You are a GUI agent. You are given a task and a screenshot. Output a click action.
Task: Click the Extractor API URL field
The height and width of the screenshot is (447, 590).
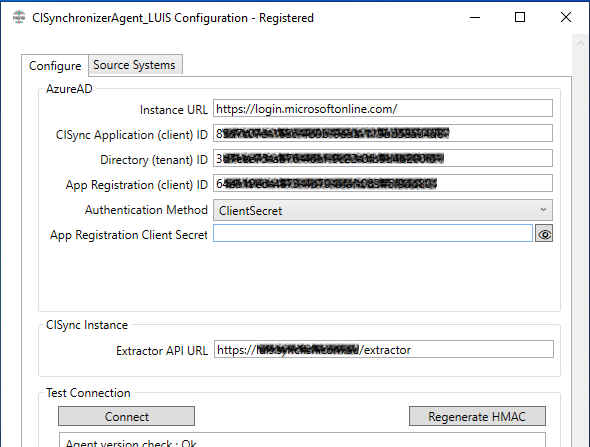pos(384,350)
